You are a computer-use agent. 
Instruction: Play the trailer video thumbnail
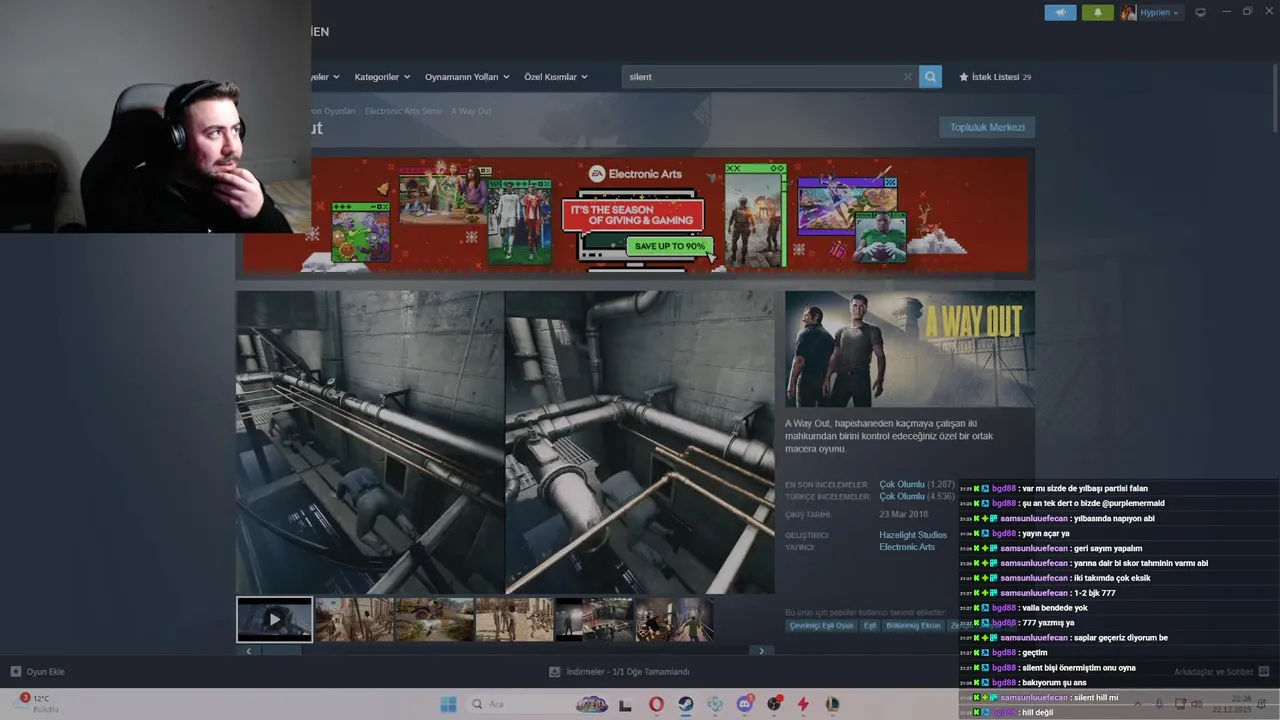point(274,619)
